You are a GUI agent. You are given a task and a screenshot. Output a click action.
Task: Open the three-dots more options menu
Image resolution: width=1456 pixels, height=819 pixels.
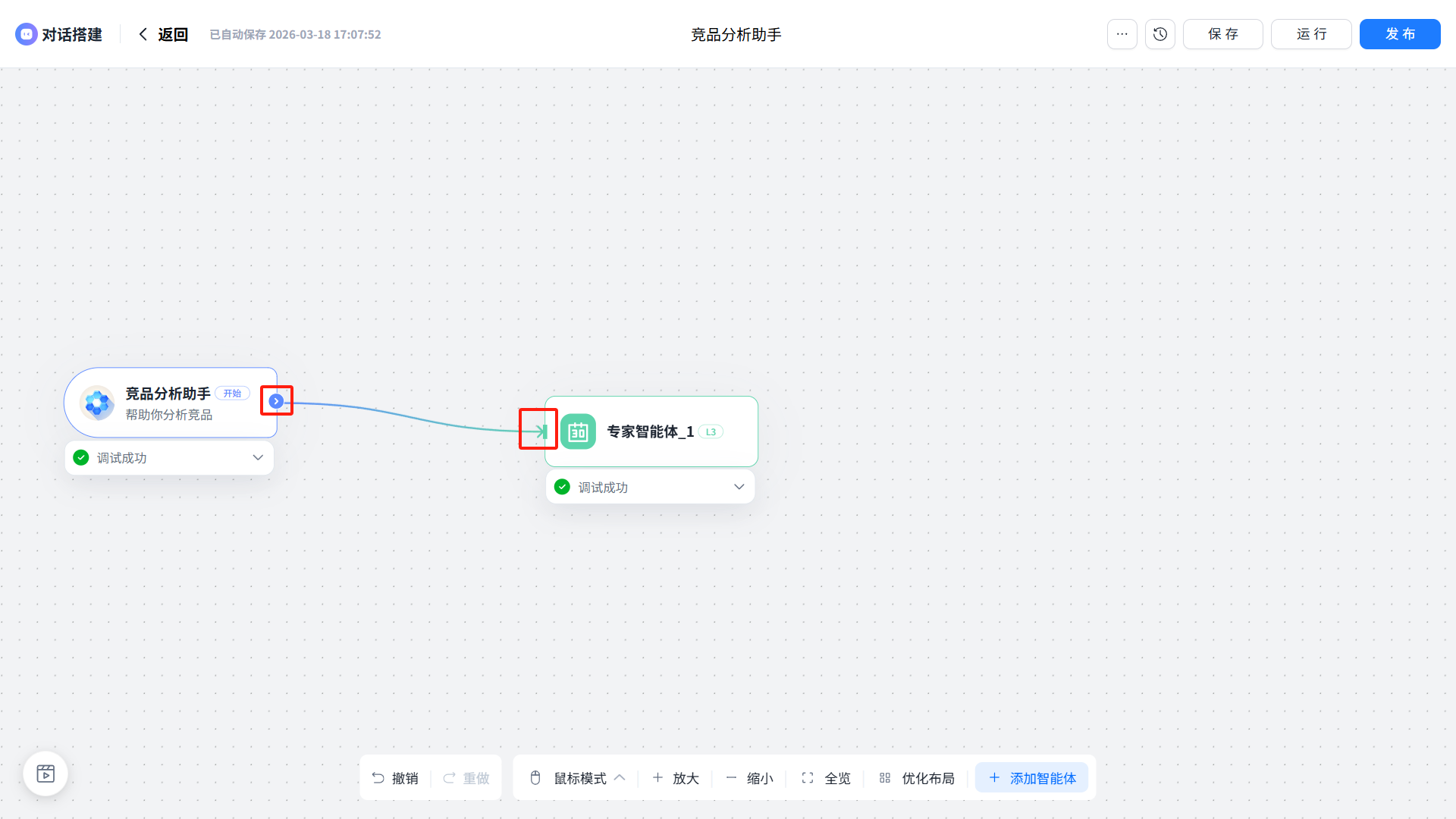[x=1122, y=34]
